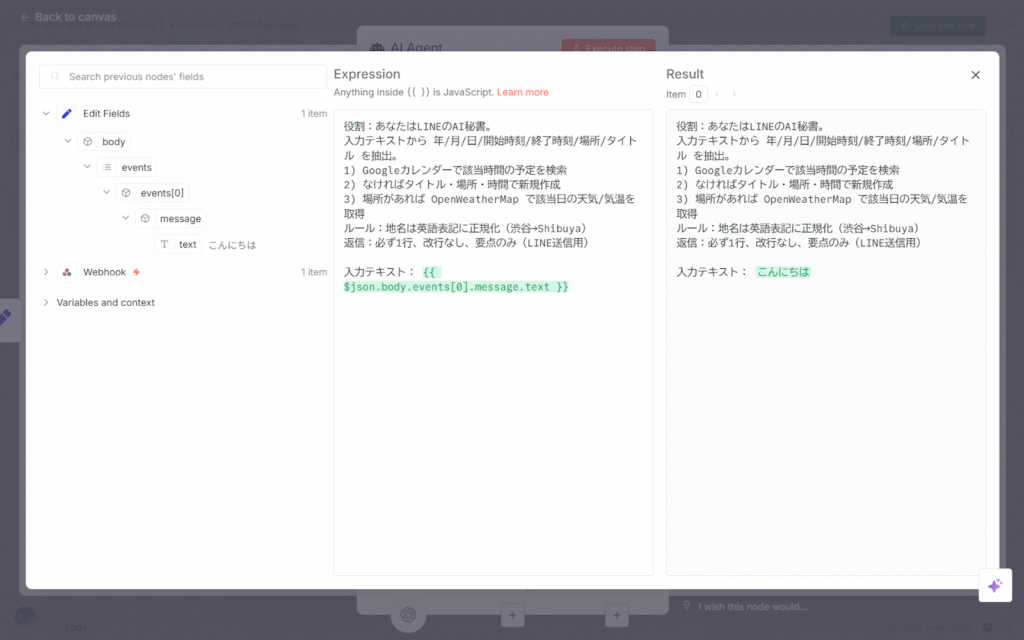Viewport: 1024px width, 640px height.
Task: Expand the Webhook node section
Action: point(46,272)
